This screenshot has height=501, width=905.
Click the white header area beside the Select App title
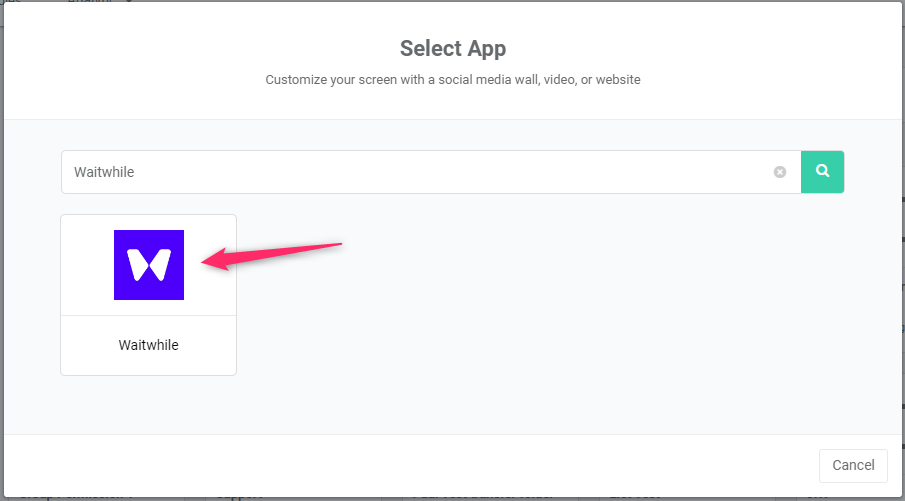[693, 48]
